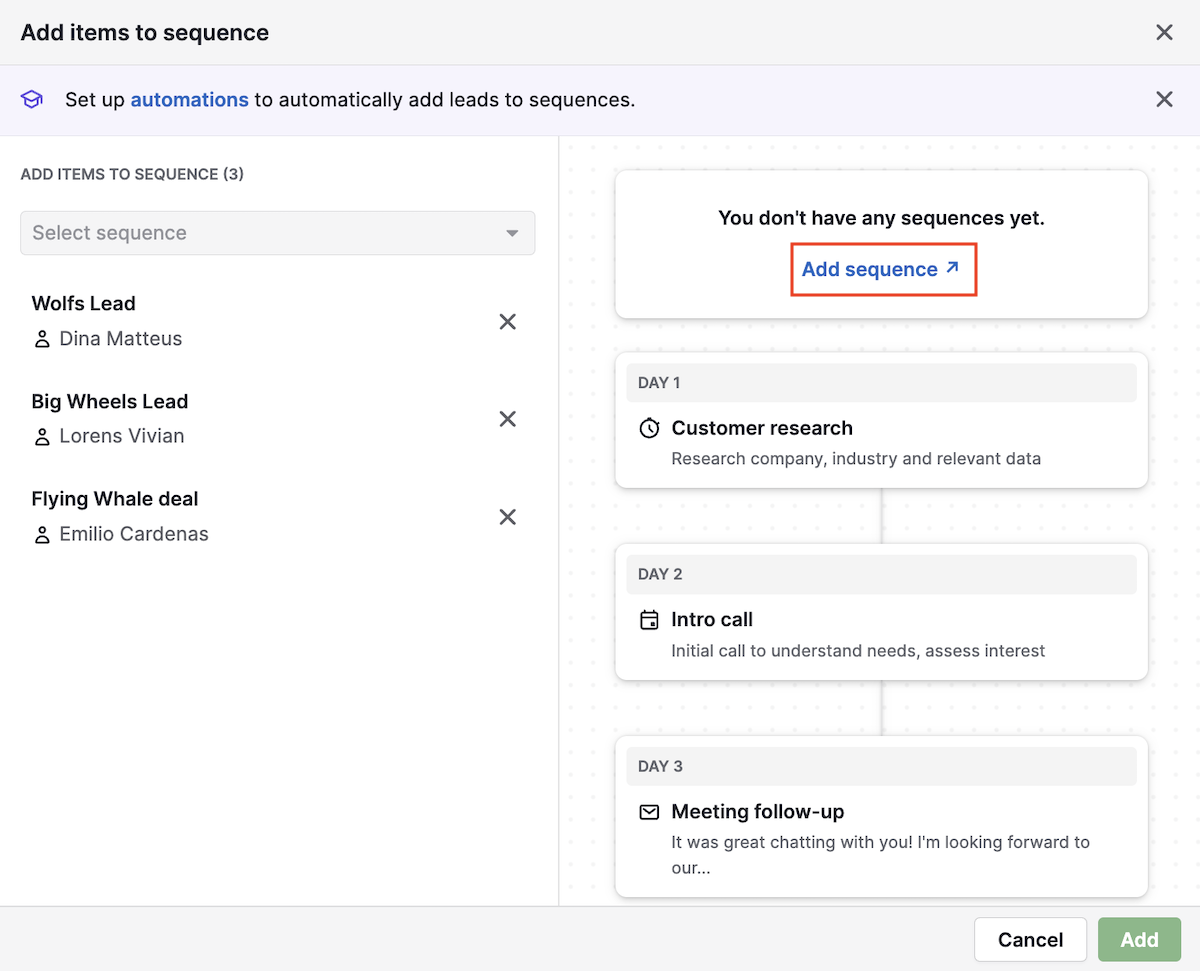
Task: Remove Flying Whale deal from the list
Action: click(507, 516)
